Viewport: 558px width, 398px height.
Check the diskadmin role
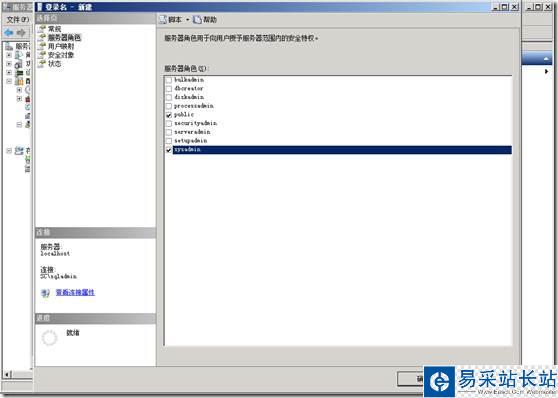click(x=169, y=97)
